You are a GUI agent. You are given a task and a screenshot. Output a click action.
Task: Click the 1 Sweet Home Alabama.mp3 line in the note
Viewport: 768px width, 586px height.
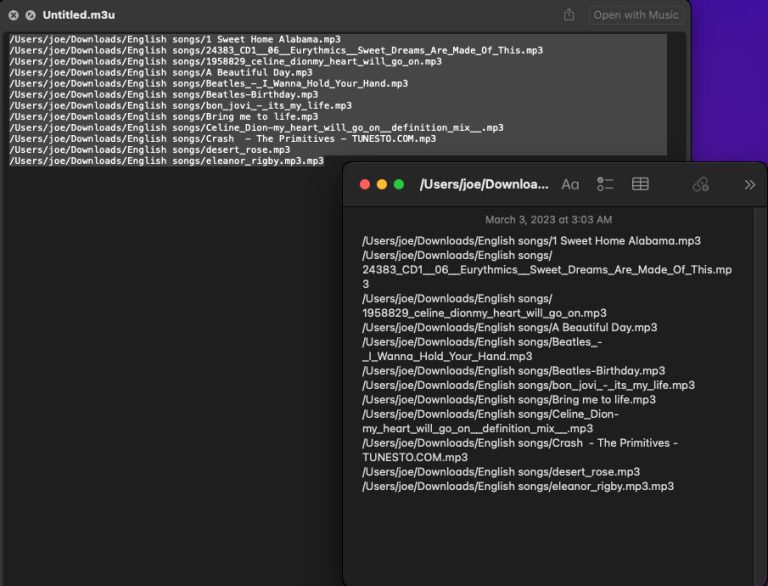(531, 241)
